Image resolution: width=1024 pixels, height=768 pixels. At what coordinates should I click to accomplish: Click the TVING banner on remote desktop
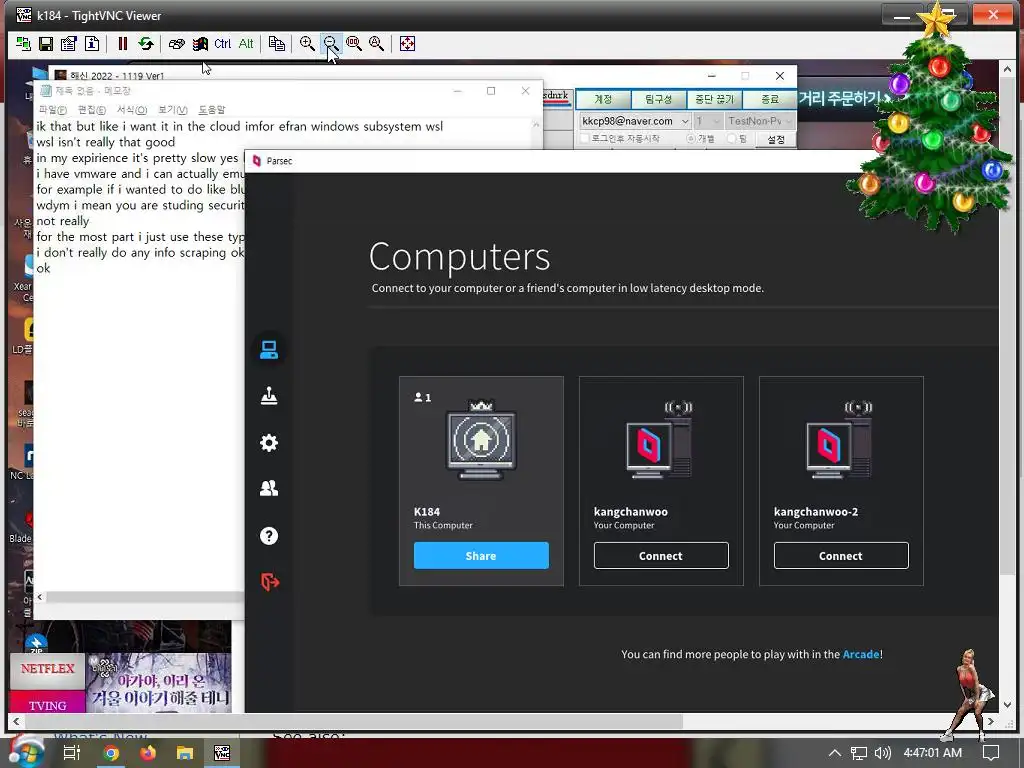tap(48, 704)
